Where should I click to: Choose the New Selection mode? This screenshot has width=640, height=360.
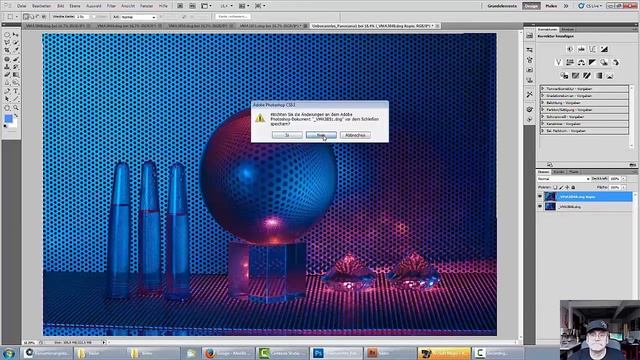tap(26, 17)
